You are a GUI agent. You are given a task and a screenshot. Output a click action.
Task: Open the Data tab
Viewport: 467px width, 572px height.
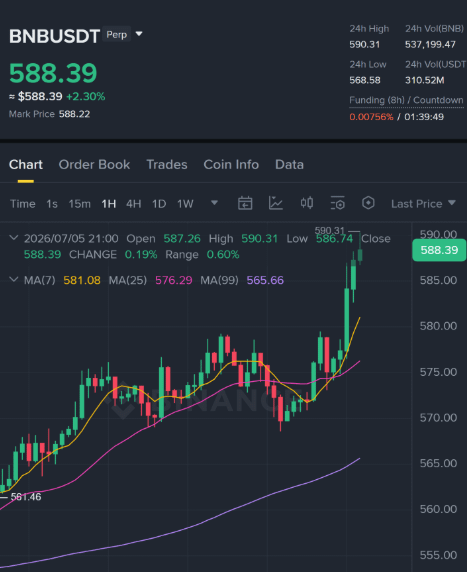click(289, 165)
